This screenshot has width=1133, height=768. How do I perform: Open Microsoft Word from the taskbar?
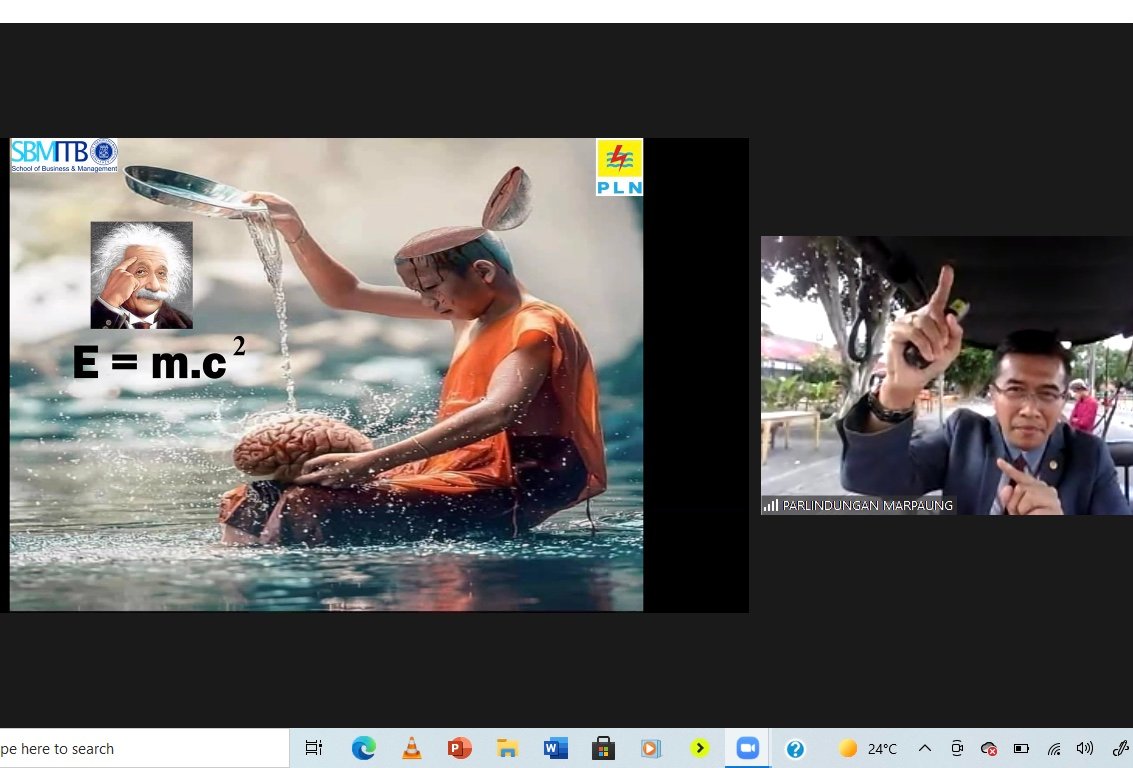click(x=555, y=748)
